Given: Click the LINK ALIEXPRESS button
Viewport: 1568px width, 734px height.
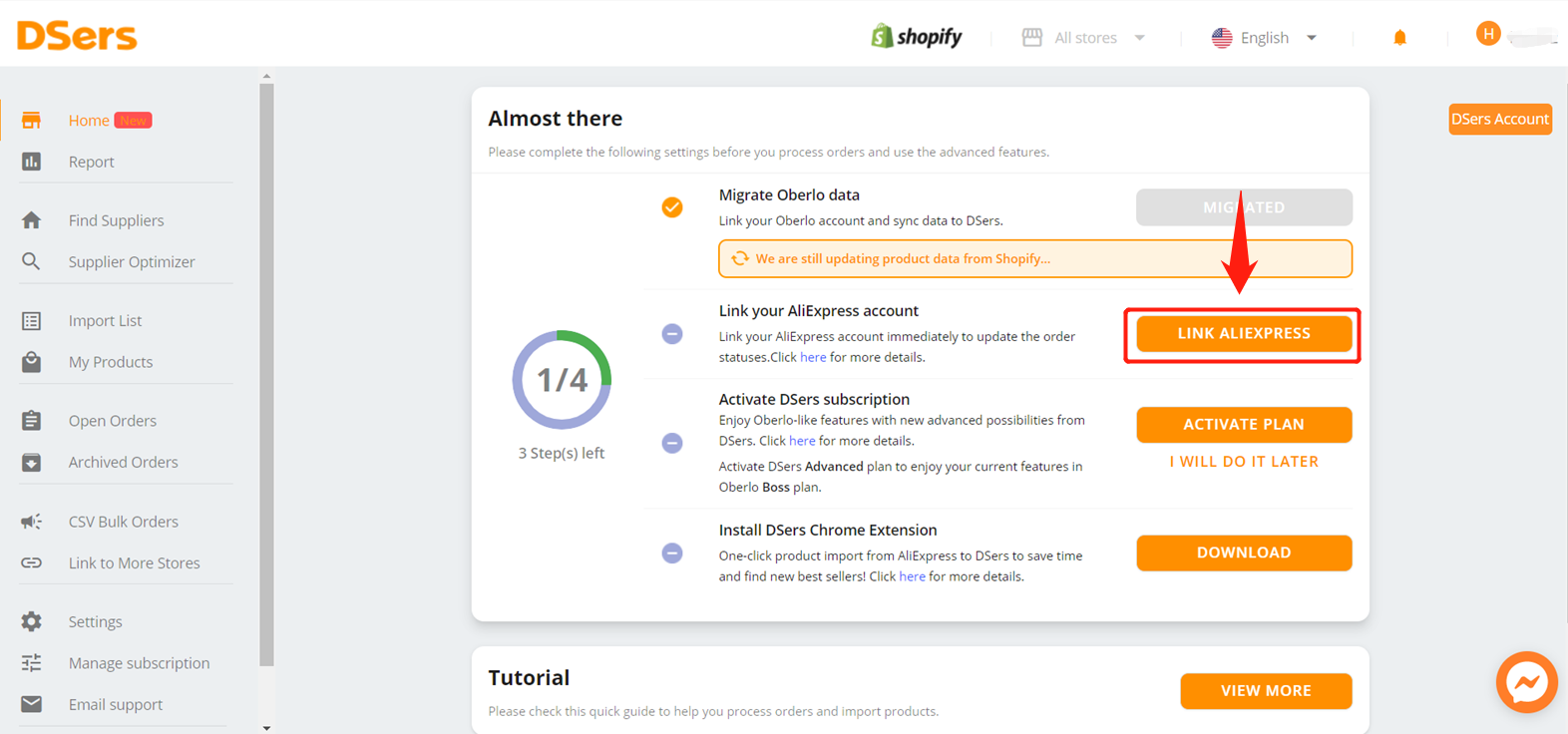Looking at the screenshot, I should [x=1244, y=334].
